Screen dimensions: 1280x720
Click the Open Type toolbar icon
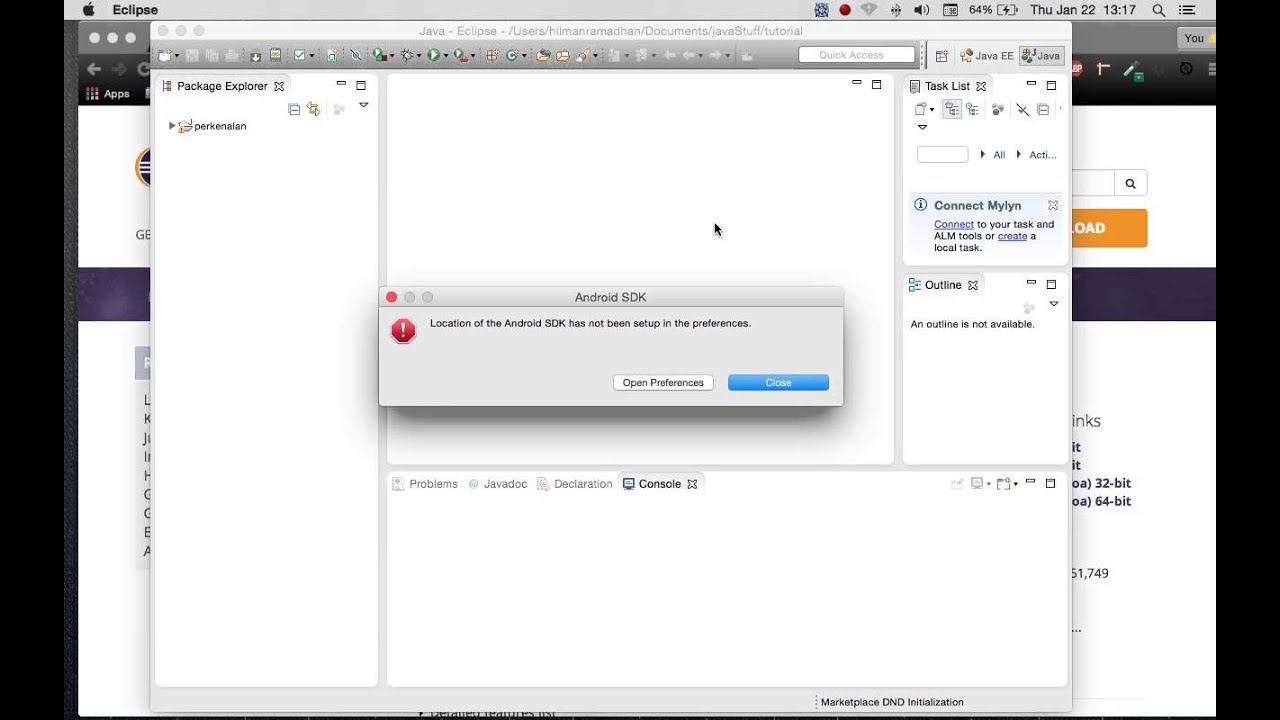coord(542,56)
